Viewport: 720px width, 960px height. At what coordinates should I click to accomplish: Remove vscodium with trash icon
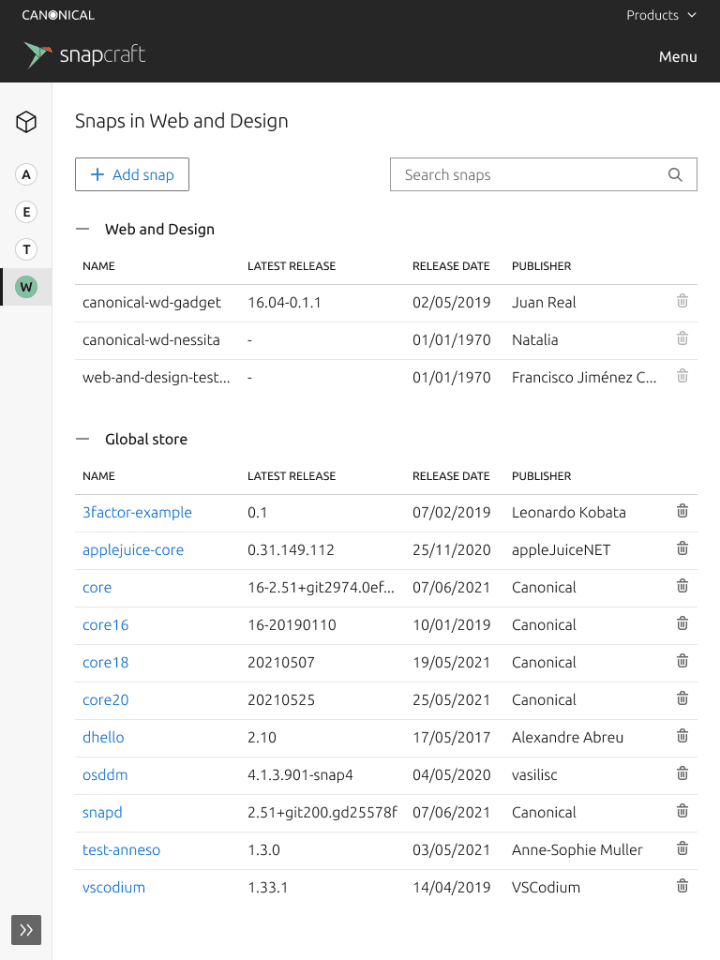point(682,886)
